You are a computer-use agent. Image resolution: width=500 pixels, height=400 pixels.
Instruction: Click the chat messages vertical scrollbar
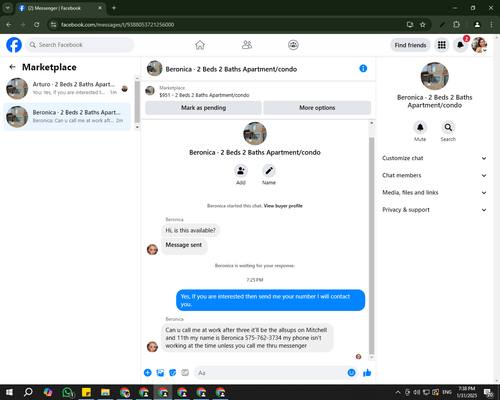tap(372, 245)
